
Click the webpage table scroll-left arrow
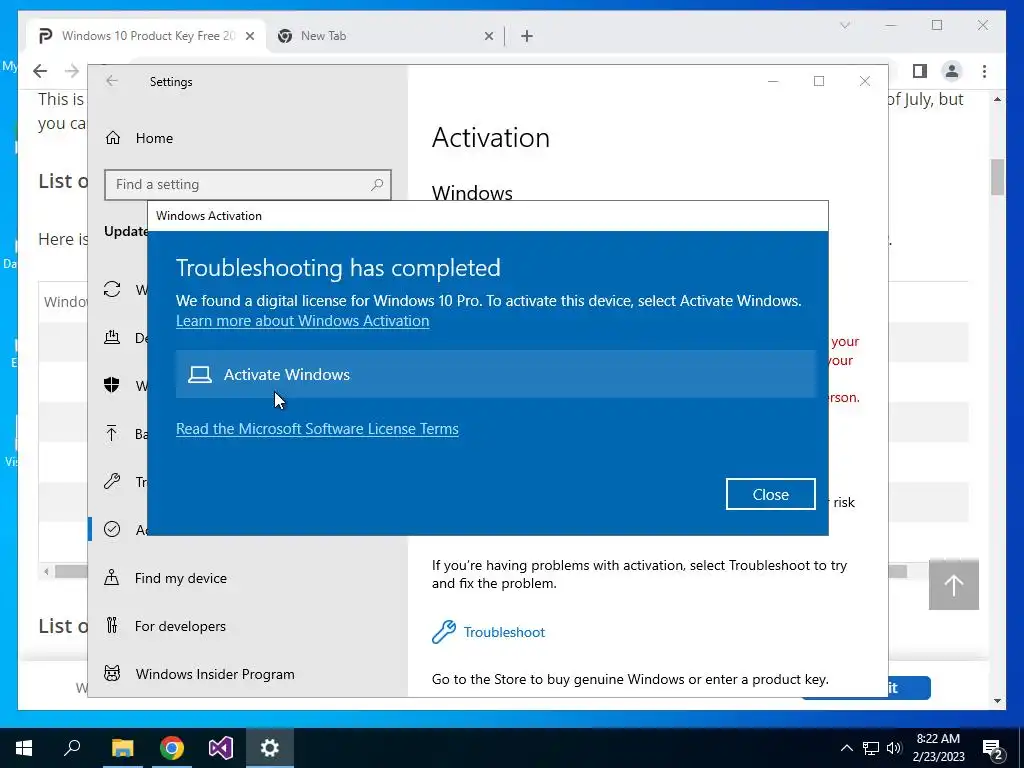[x=46, y=571]
